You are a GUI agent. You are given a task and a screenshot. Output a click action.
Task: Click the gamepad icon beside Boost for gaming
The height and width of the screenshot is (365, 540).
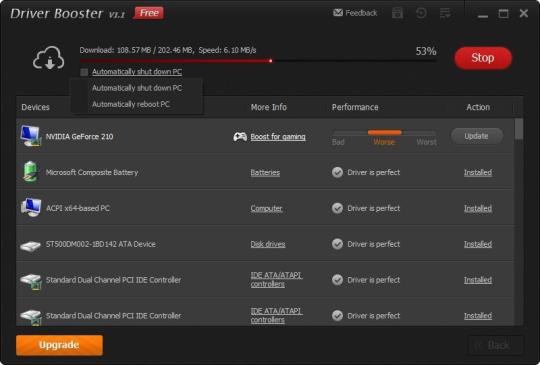[x=240, y=137]
